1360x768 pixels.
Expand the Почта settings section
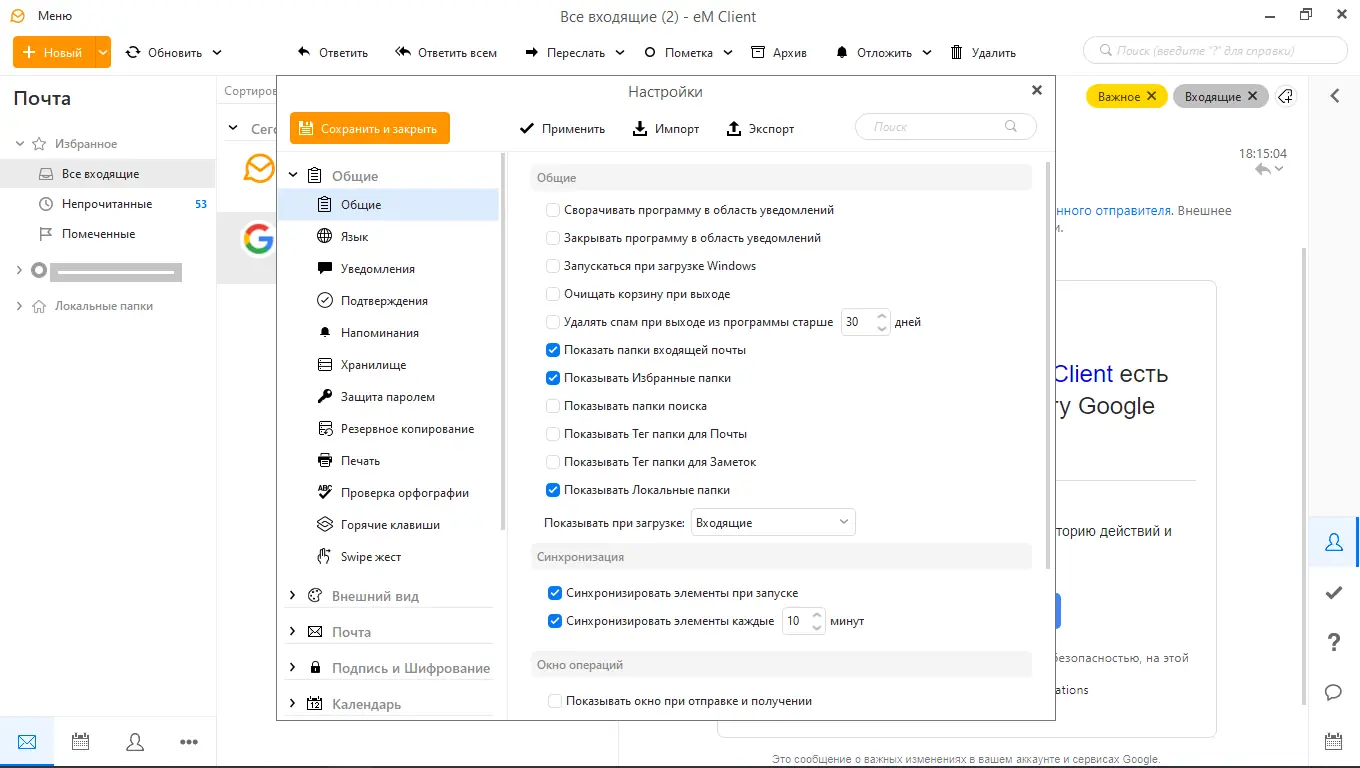[293, 631]
